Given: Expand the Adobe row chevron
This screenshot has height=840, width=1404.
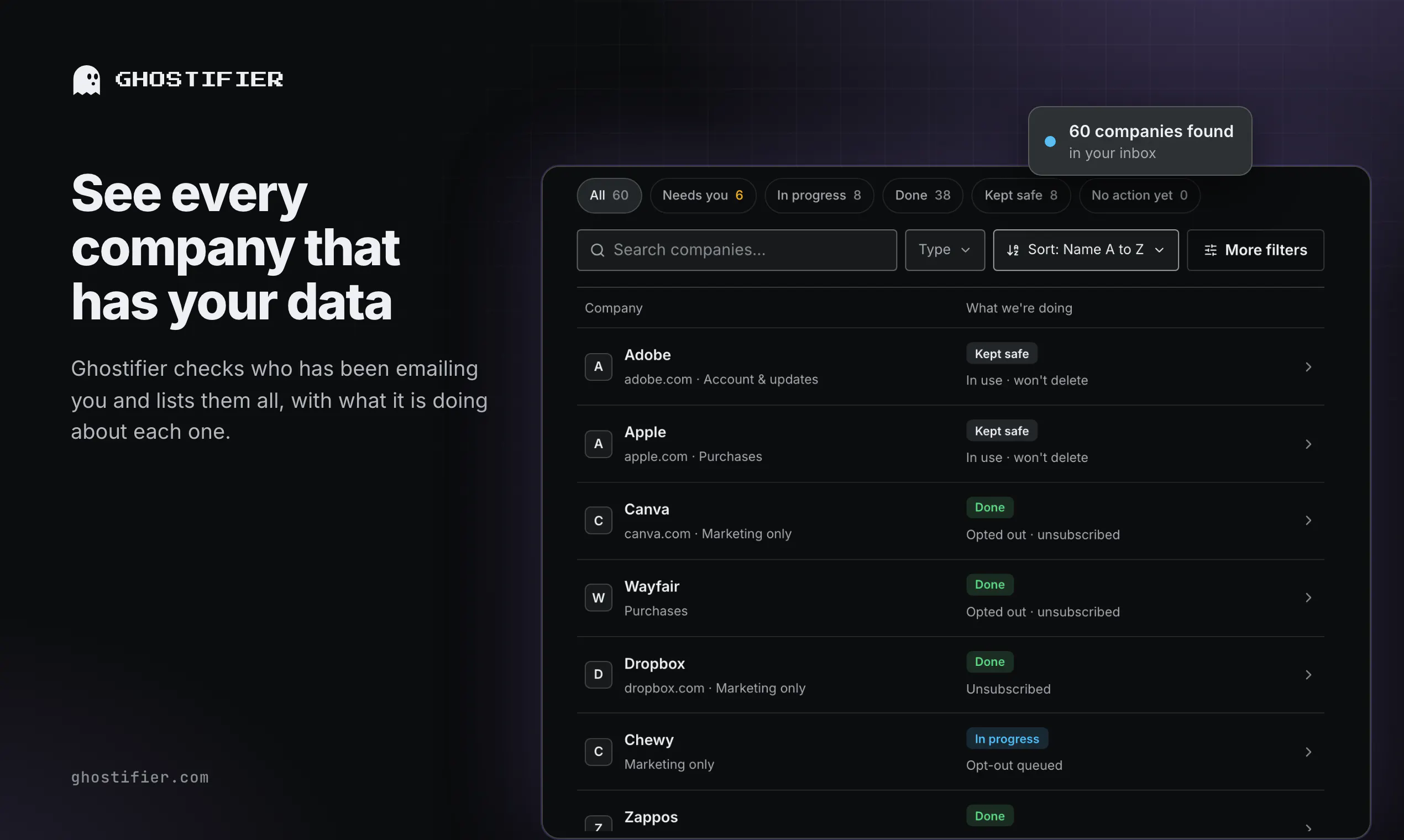Looking at the screenshot, I should pos(1308,367).
